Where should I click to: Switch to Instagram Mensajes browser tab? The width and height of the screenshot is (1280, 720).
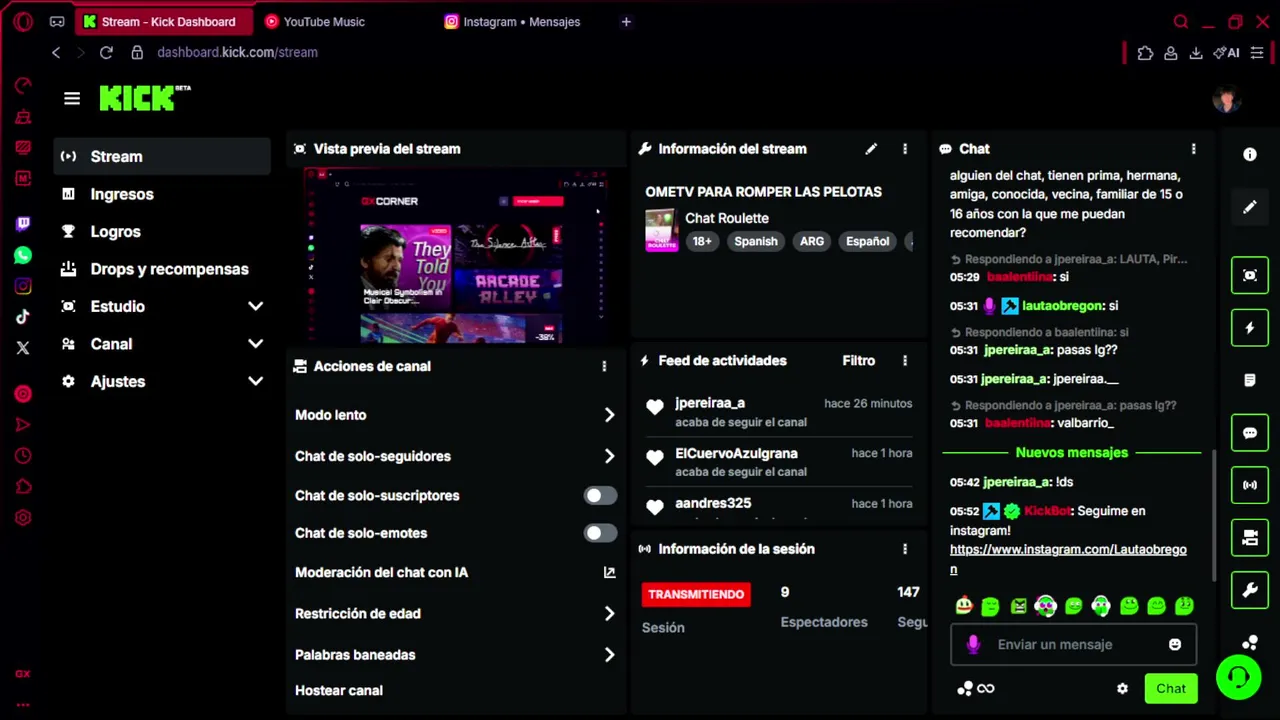pos(521,21)
